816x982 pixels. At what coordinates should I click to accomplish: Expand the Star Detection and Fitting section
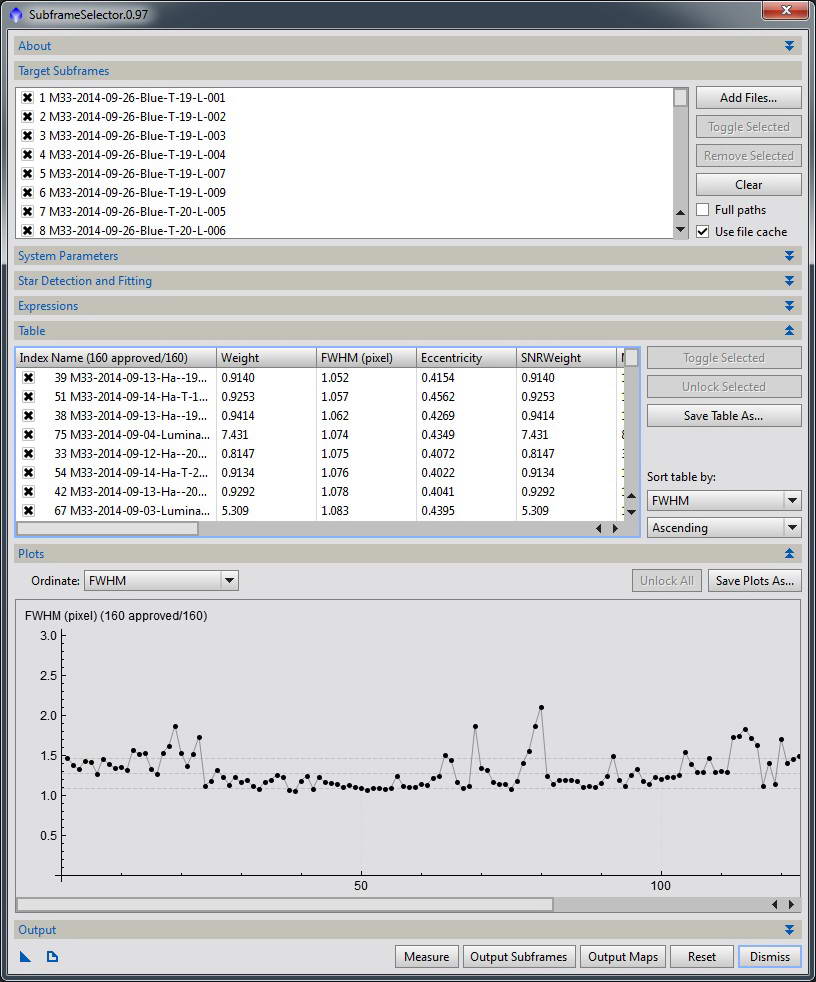click(789, 281)
